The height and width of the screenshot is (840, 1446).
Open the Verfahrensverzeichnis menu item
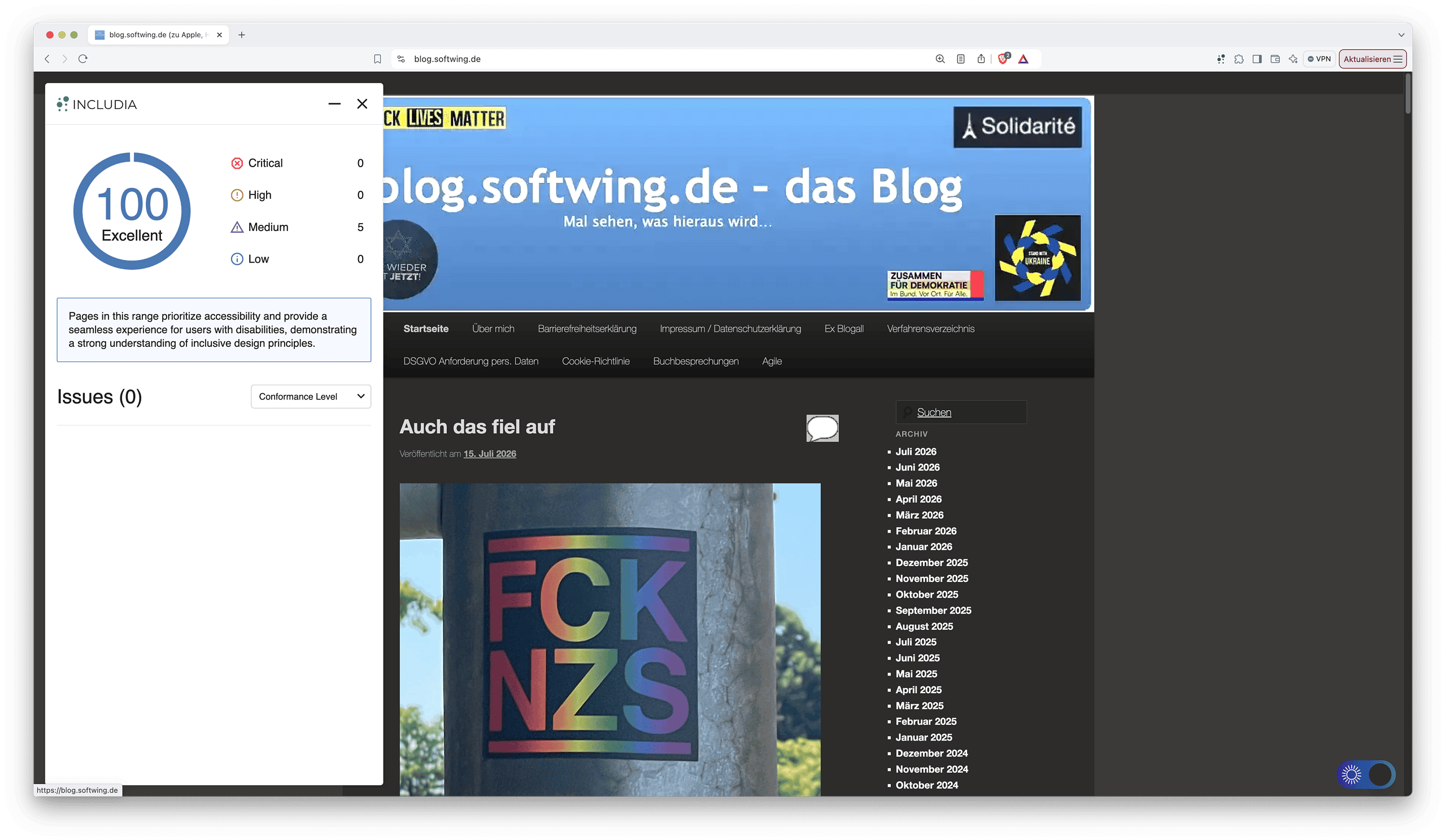pos(931,329)
